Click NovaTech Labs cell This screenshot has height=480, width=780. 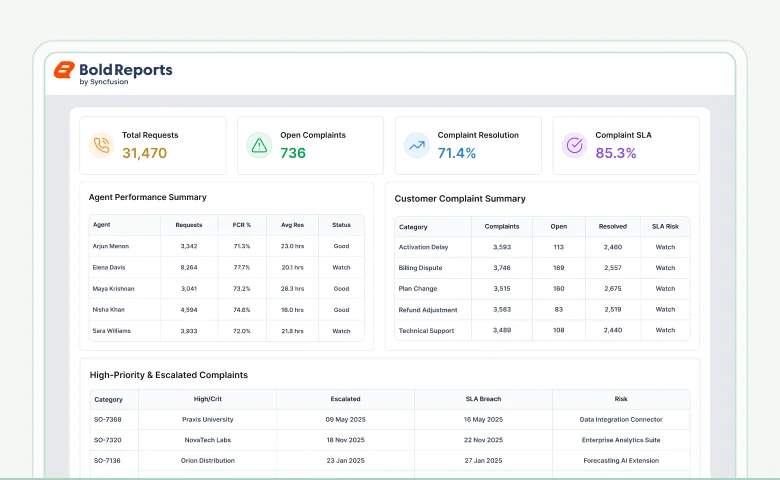[207, 440]
